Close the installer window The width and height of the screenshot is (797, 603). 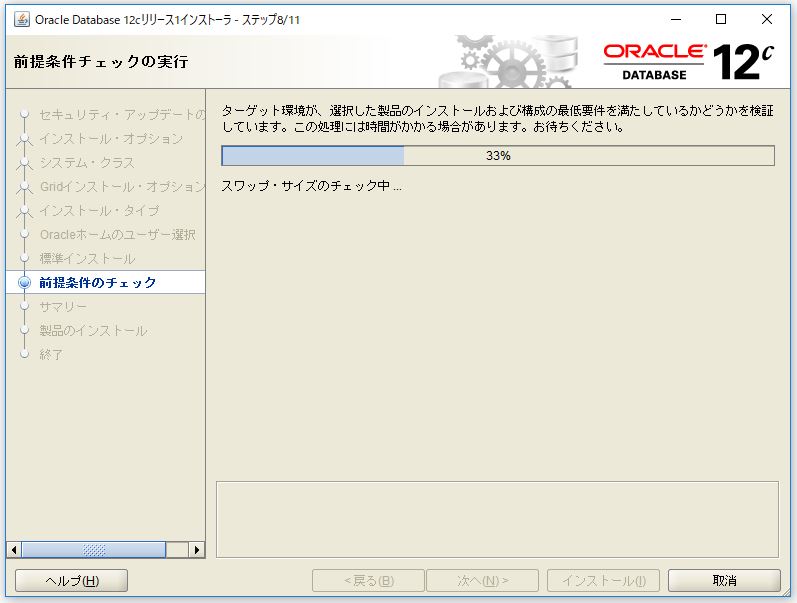coord(767,19)
